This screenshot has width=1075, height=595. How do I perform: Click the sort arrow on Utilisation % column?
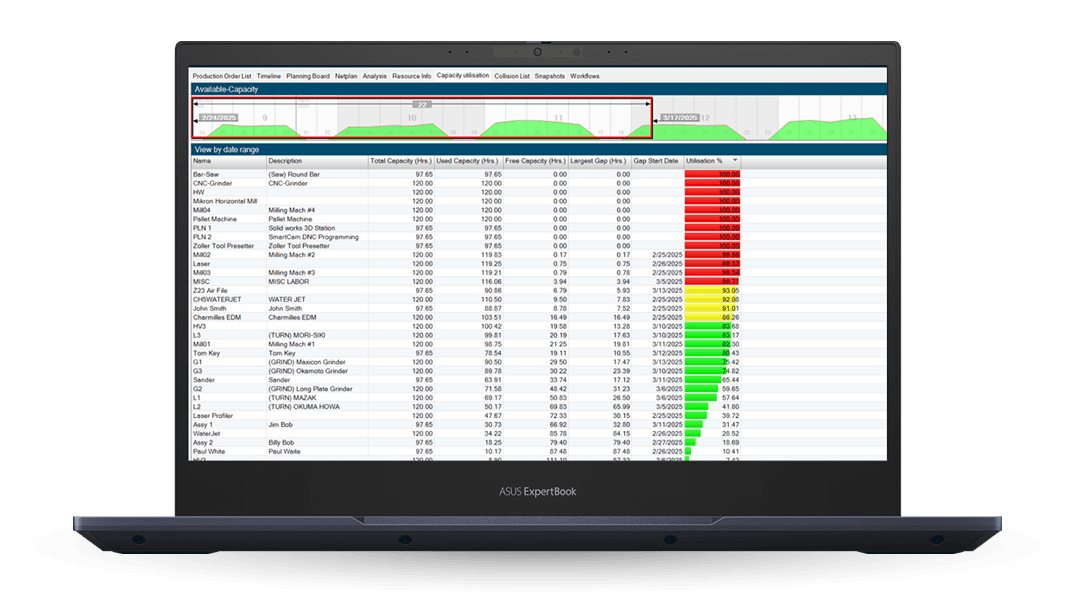(736, 161)
